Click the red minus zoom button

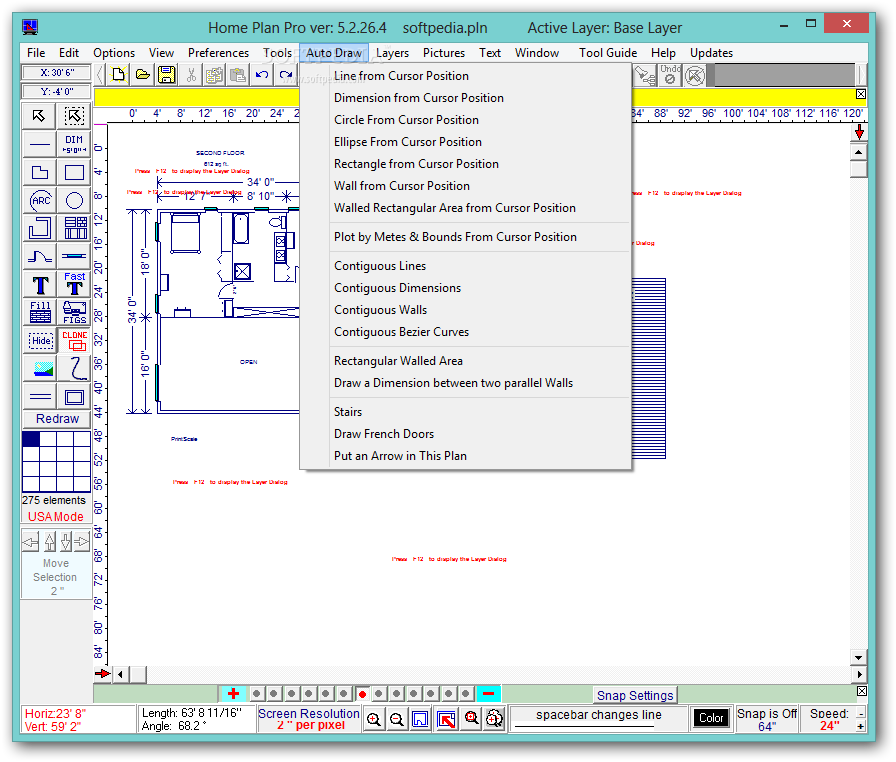(x=489, y=693)
